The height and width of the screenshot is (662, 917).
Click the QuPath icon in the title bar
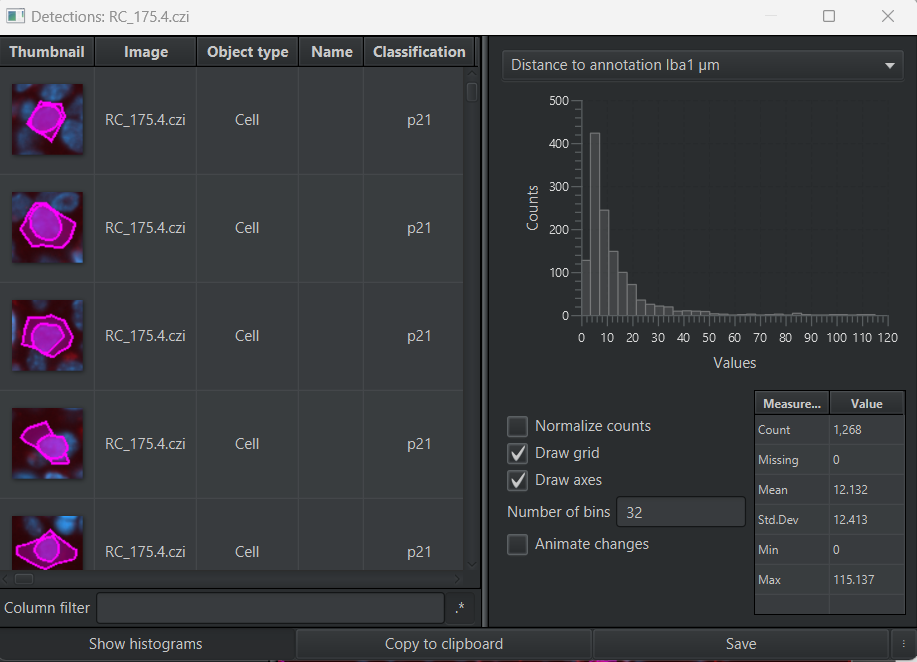pyautogui.click(x=15, y=16)
